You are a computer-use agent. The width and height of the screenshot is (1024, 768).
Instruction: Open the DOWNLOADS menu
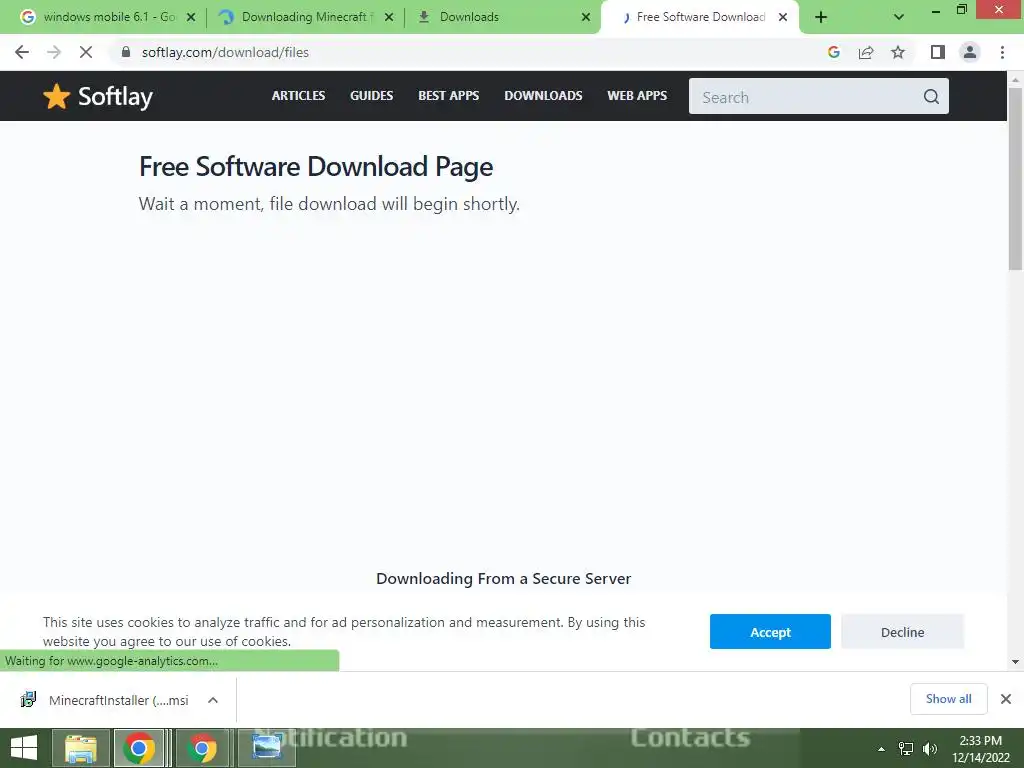[543, 96]
